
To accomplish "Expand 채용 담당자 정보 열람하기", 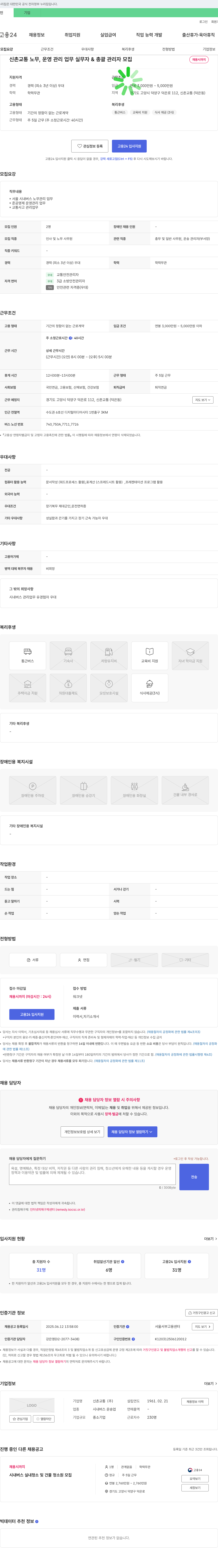I will click(x=133, y=1132).
